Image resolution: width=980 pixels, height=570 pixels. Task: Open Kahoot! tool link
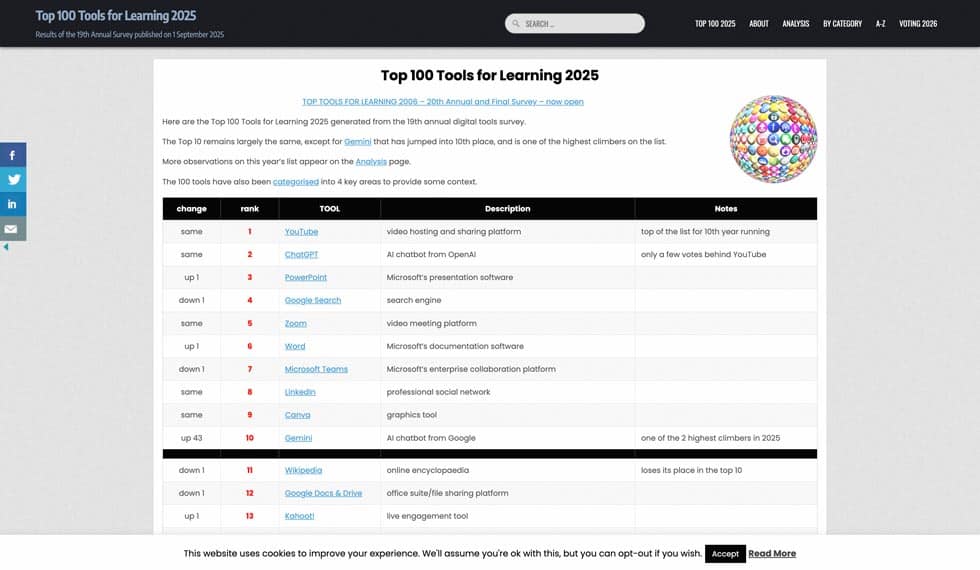(x=299, y=516)
